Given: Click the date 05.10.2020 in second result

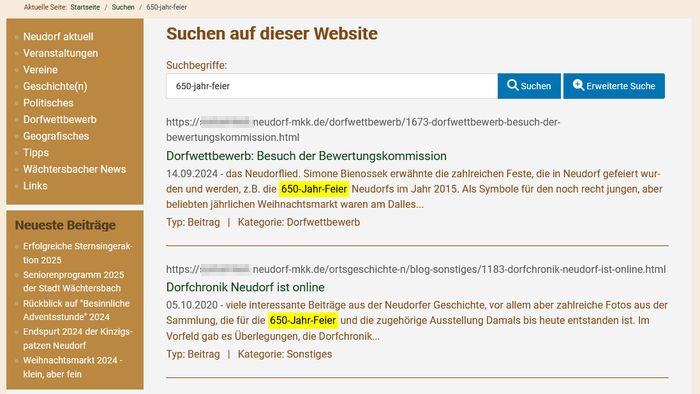Looking at the screenshot, I should 192,305.
